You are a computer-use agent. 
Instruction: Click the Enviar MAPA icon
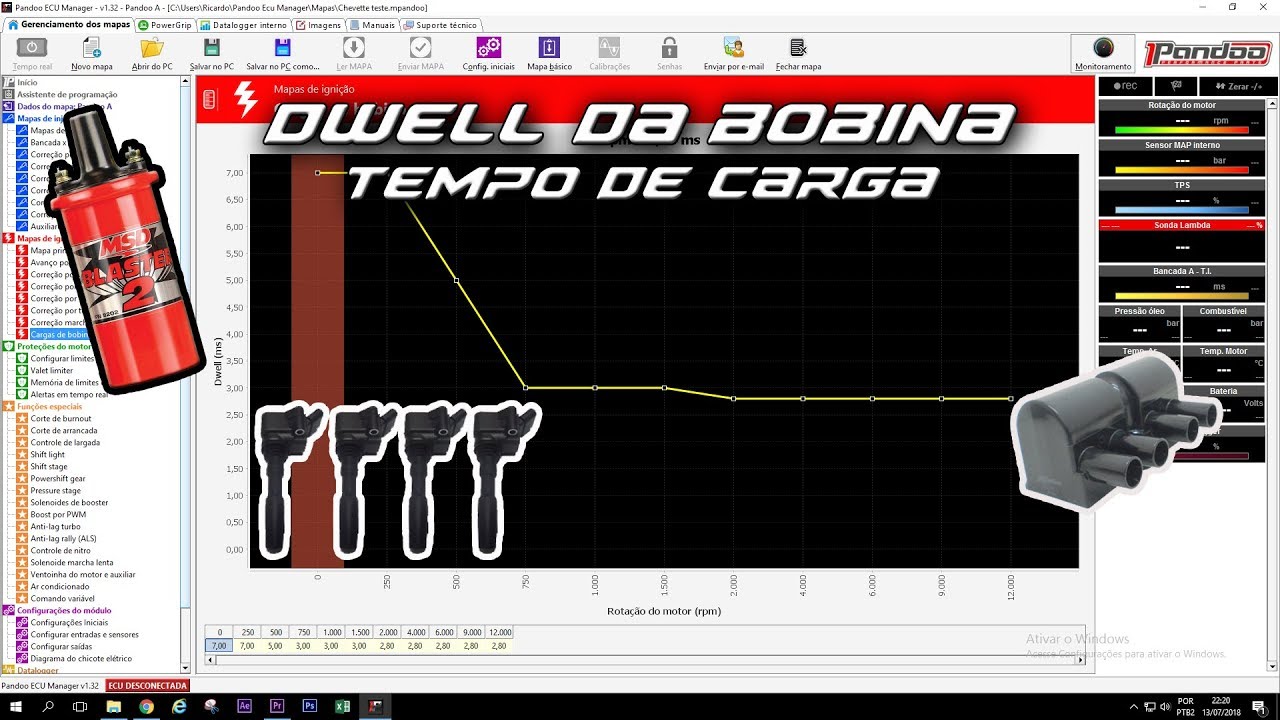pos(421,47)
